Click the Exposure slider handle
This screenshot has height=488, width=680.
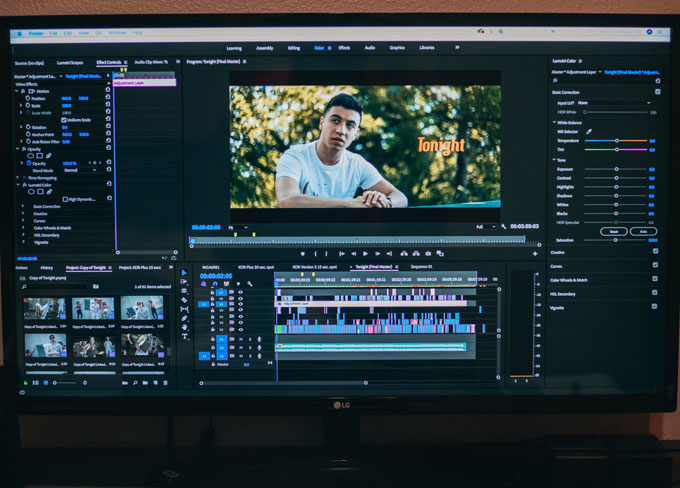pyautogui.click(x=616, y=169)
